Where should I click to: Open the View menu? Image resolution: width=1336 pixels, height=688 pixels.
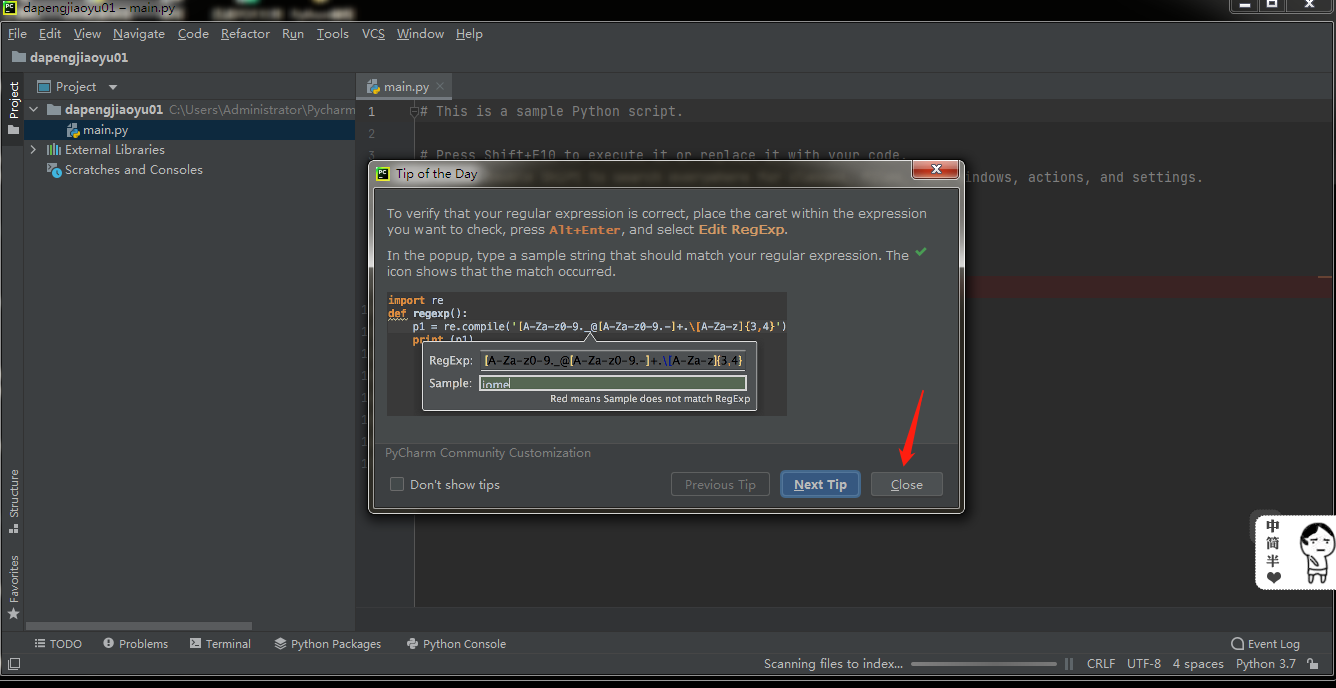coord(87,33)
